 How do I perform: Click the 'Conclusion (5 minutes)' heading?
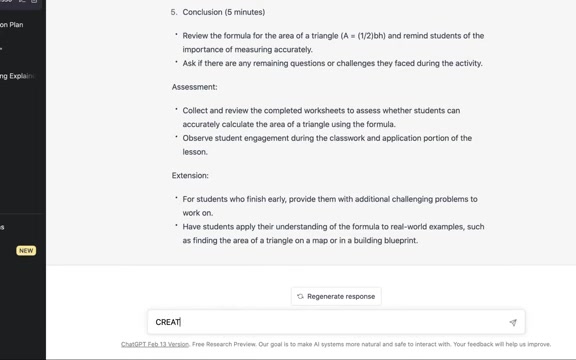click(223, 12)
